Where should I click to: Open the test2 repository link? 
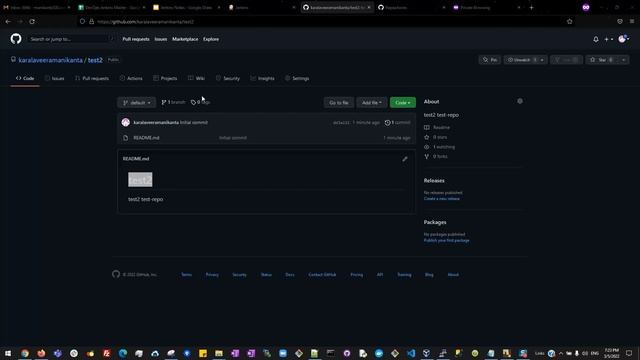click(95, 60)
